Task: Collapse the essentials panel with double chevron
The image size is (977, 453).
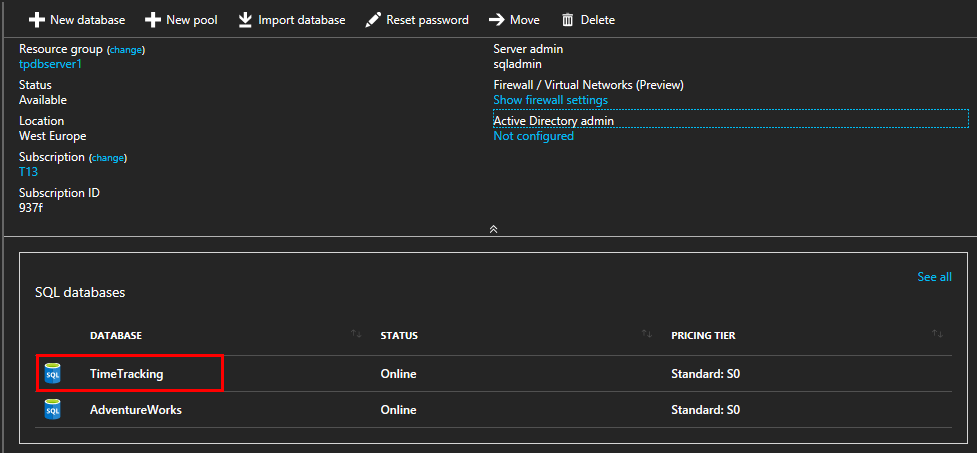Action: point(493,229)
